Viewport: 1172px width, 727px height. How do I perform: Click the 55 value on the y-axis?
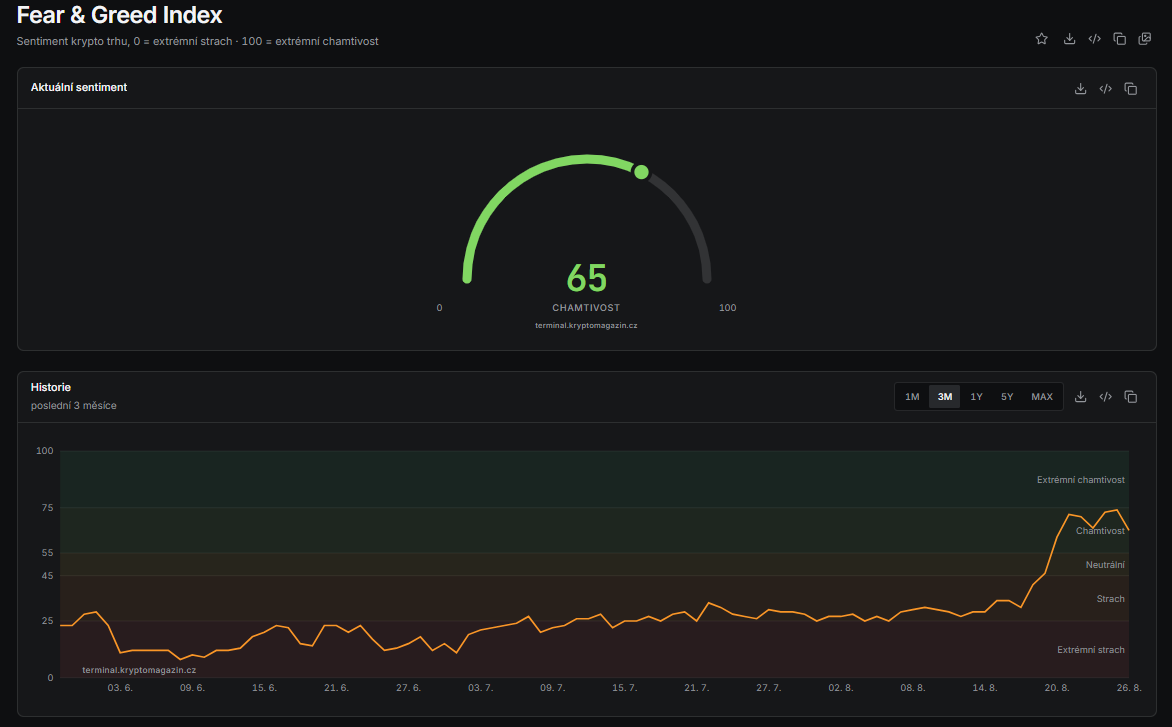pyautogui.click(x=48, y=553)
